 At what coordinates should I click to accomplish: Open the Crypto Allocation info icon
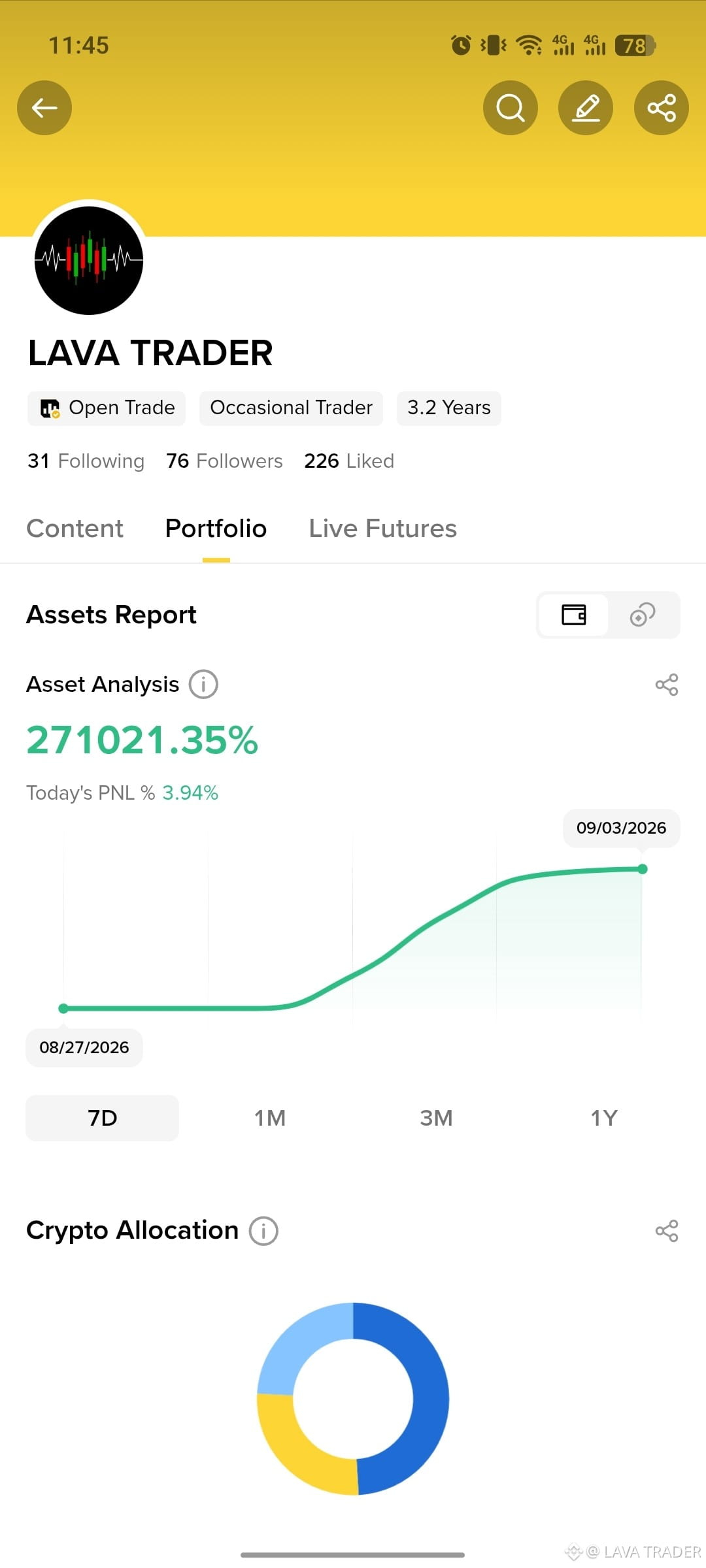coord(263,1231)
